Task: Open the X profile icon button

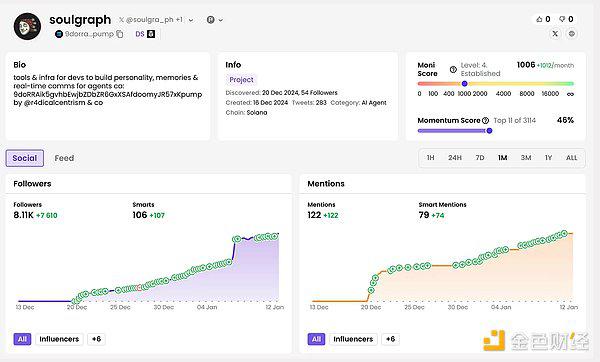Action: [x=555, y=34]
